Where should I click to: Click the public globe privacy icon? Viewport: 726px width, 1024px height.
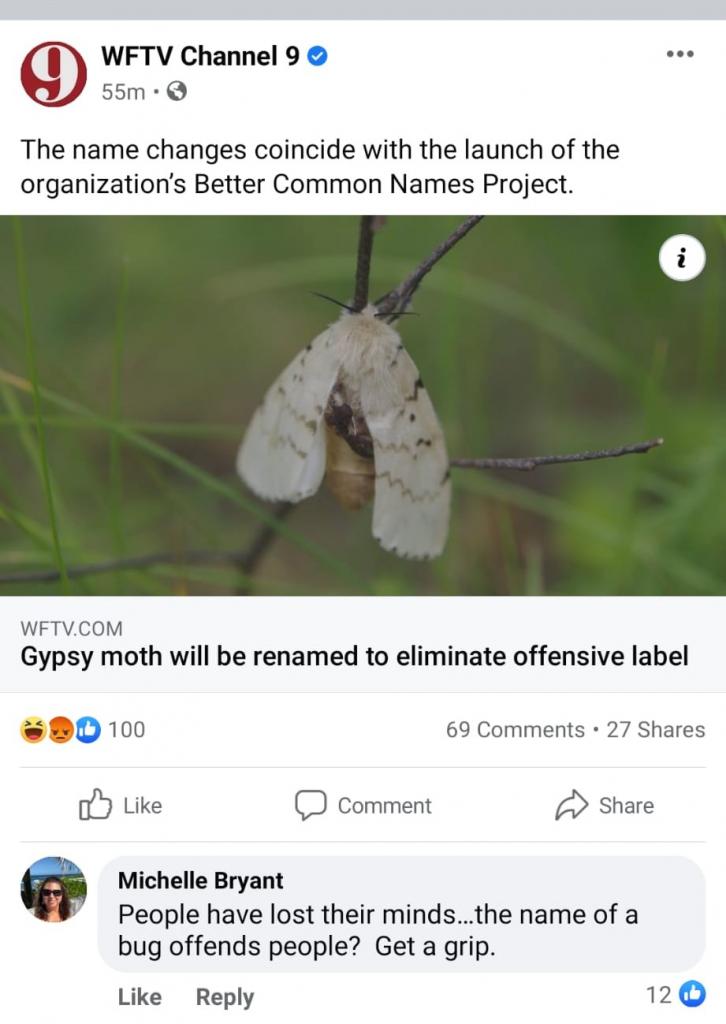176,92
